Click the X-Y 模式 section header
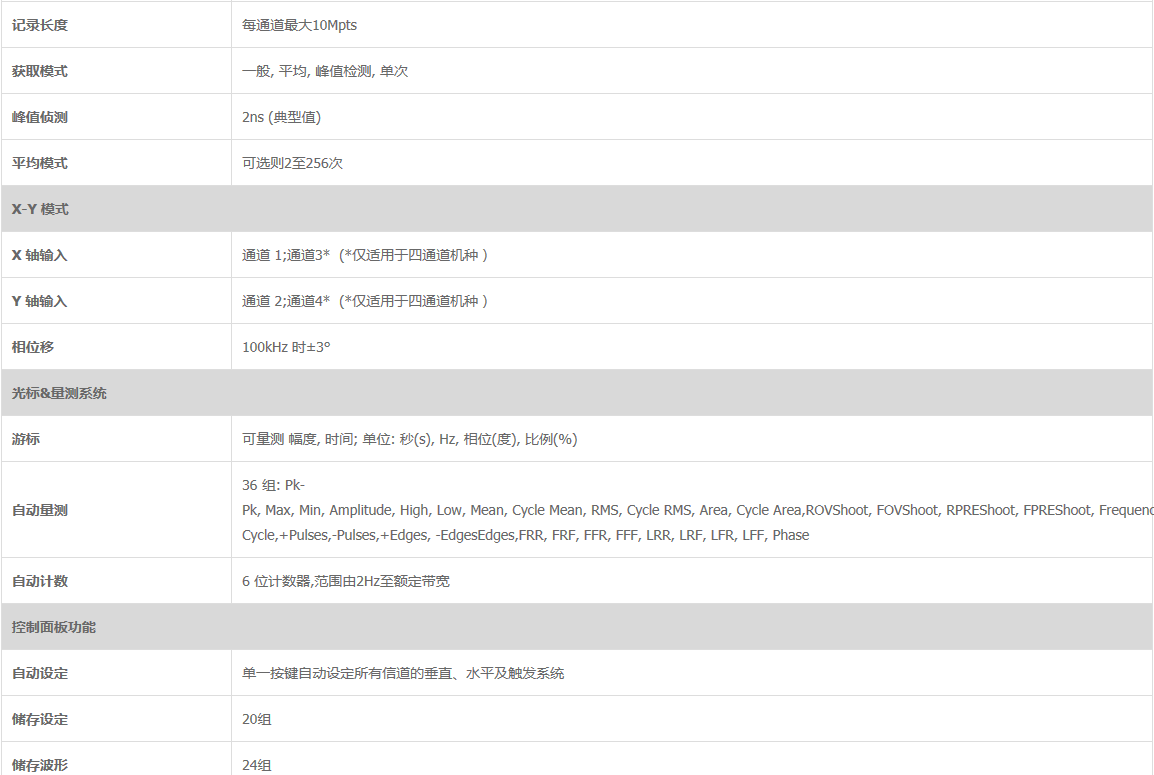Viewport: 1154px width, 775px height. (x=40, y=209)
